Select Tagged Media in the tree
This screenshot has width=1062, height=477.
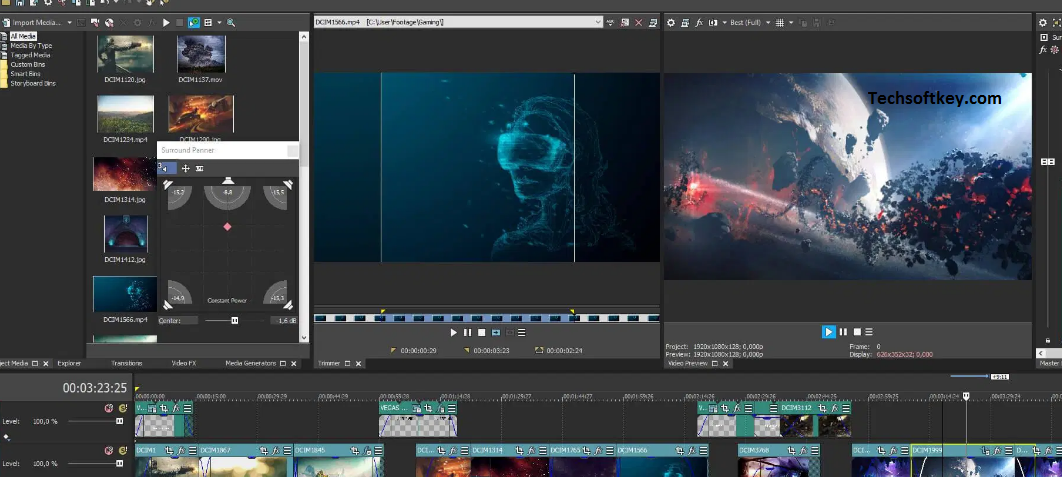(x=30, y=55)
